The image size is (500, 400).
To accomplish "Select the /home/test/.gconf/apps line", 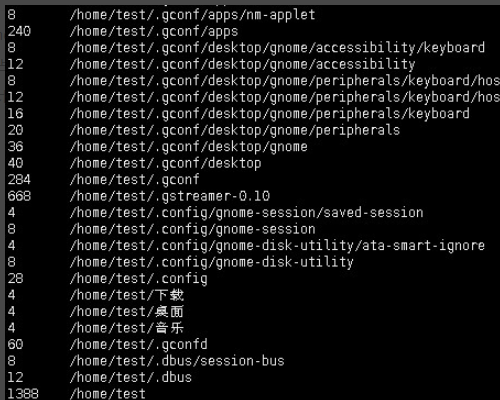I will click(154, 32).
